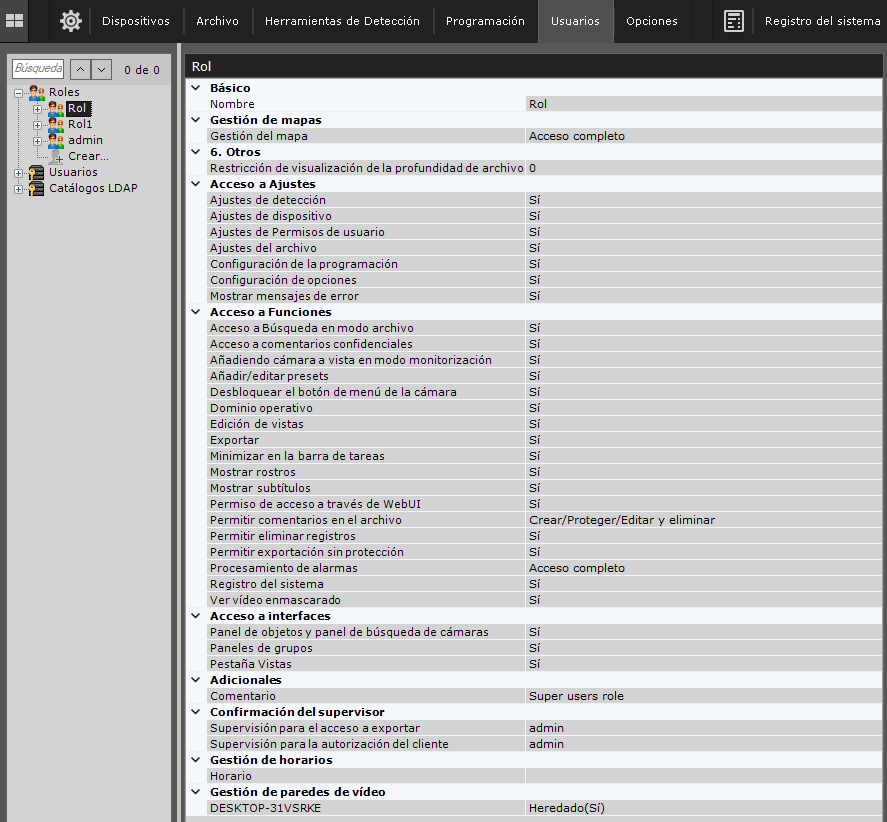Expand the Rol1 tree node
The width and height of the screenshot is (887, 822).
coord(37,124)
